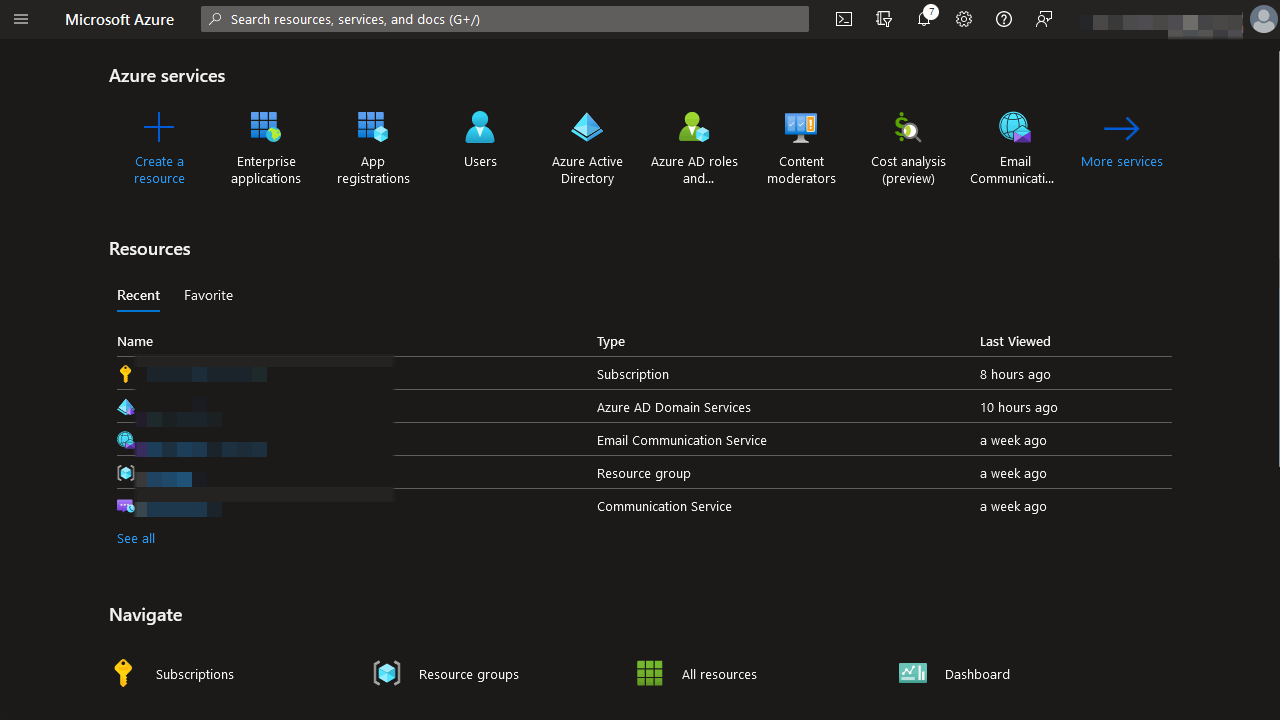Open the Resource groups navigation link

[x=469, y=674]
